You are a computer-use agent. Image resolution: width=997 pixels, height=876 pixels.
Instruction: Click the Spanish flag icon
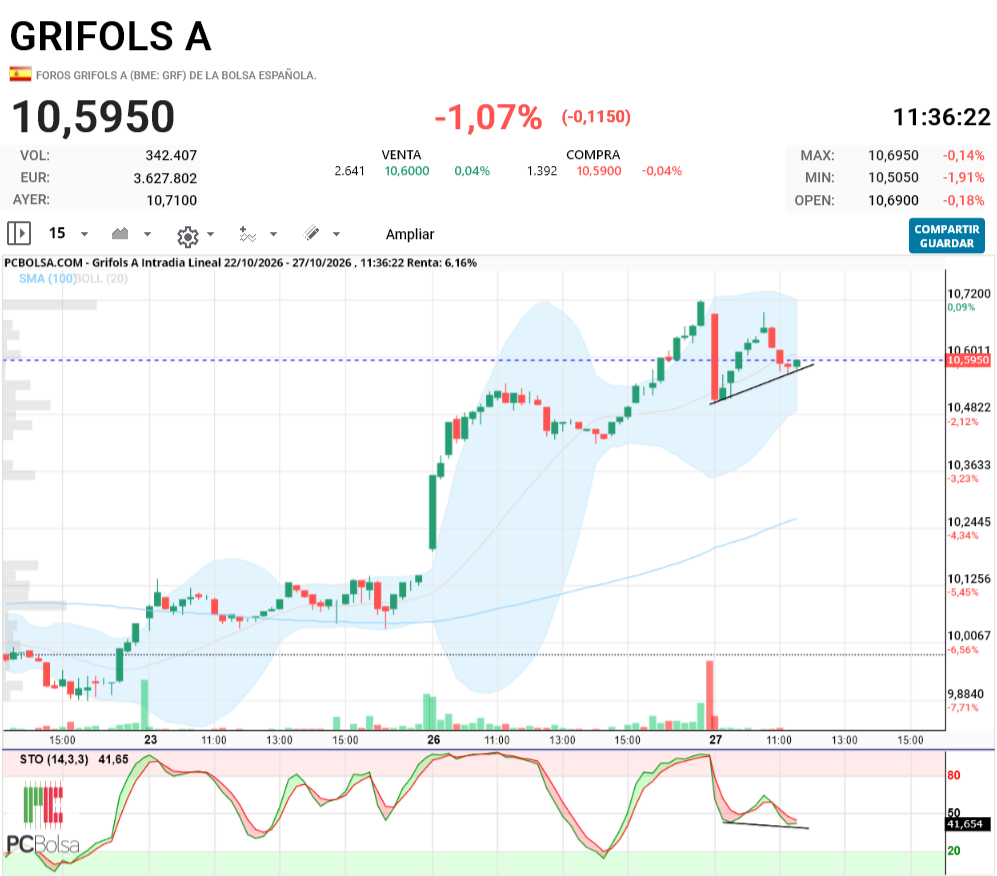click(20, 74)
